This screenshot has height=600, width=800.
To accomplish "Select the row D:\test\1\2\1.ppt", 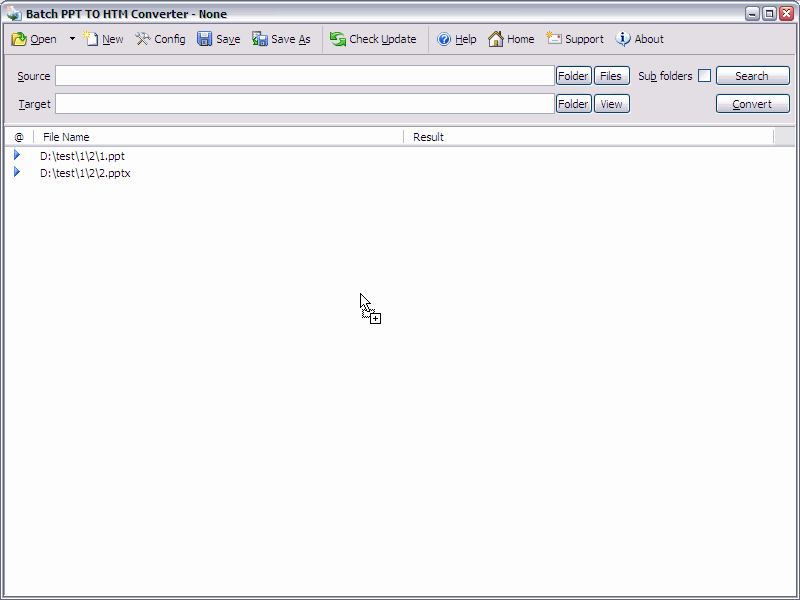I will click(x=399, y=156).
